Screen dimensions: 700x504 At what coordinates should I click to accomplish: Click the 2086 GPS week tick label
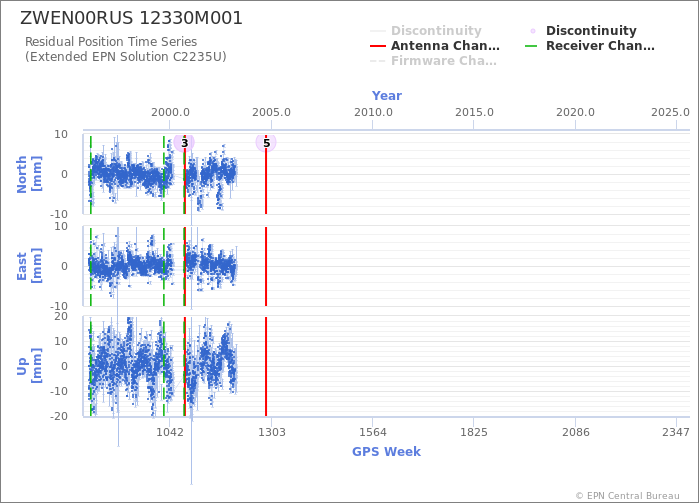[575, 432]
